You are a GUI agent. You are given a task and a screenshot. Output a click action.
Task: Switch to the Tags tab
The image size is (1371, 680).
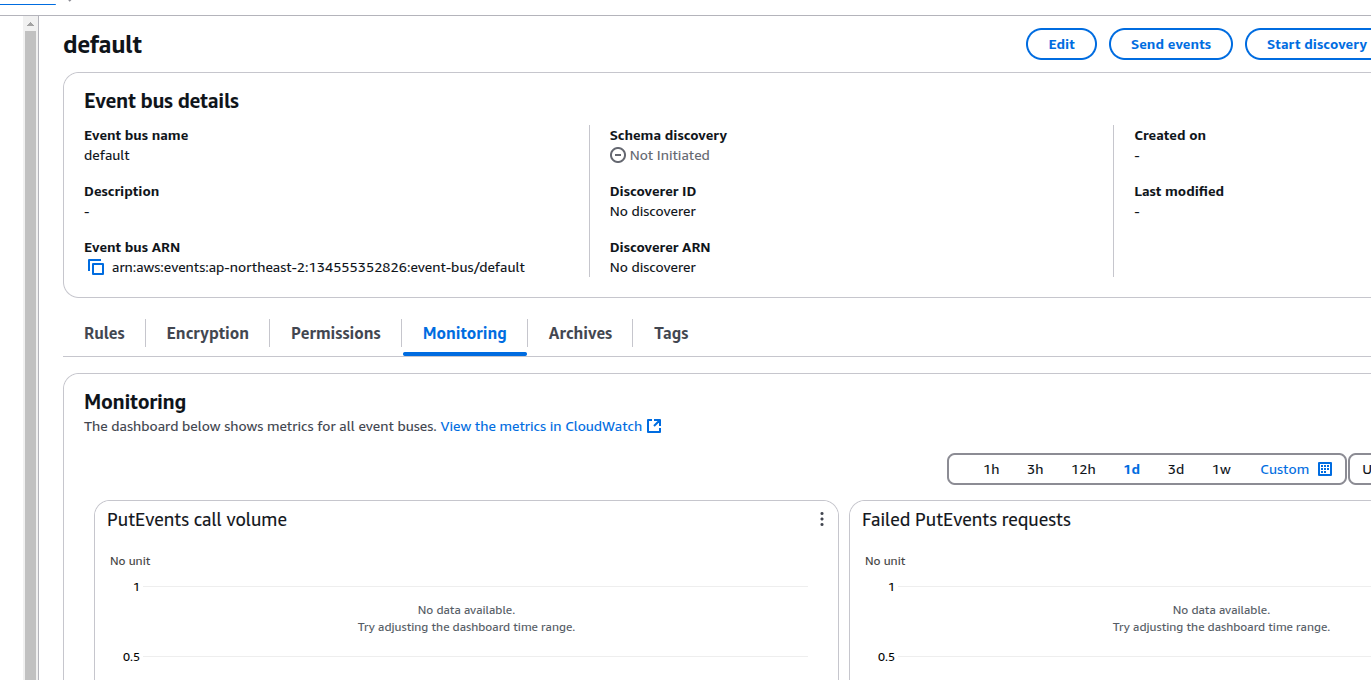tap(671, 333)
